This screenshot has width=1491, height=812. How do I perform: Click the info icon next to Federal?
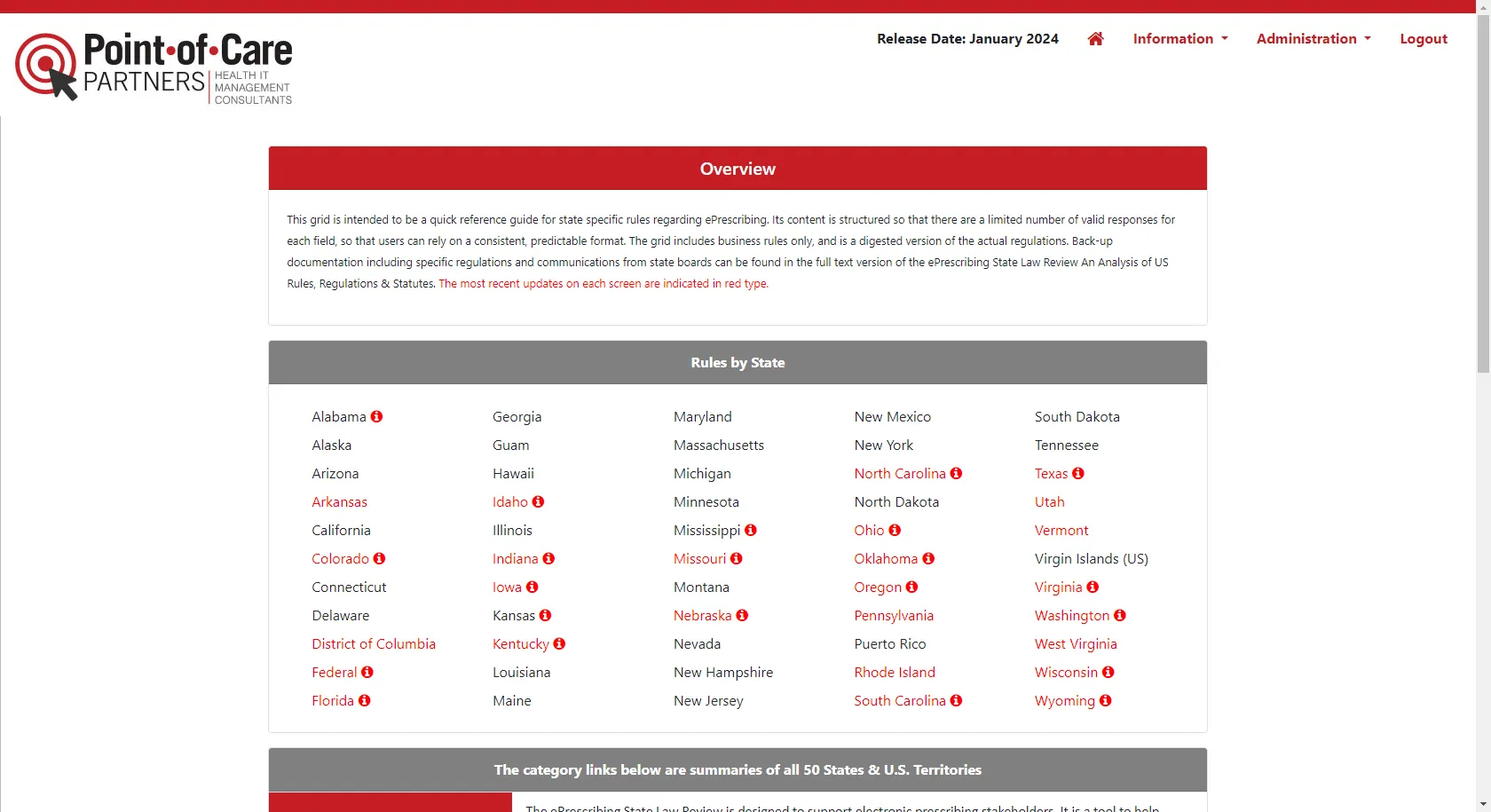pos(367,672)
